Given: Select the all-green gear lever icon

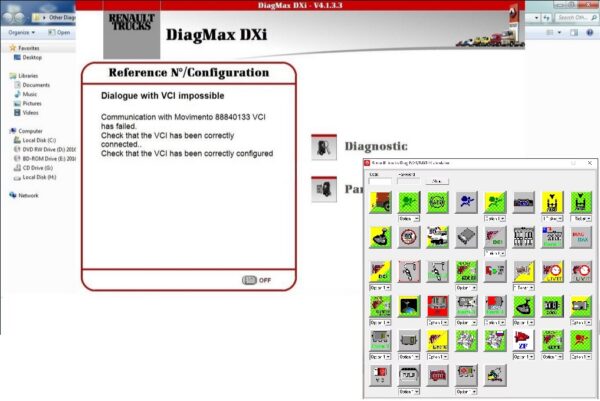Looking at the screenshot, I should 523,306.
